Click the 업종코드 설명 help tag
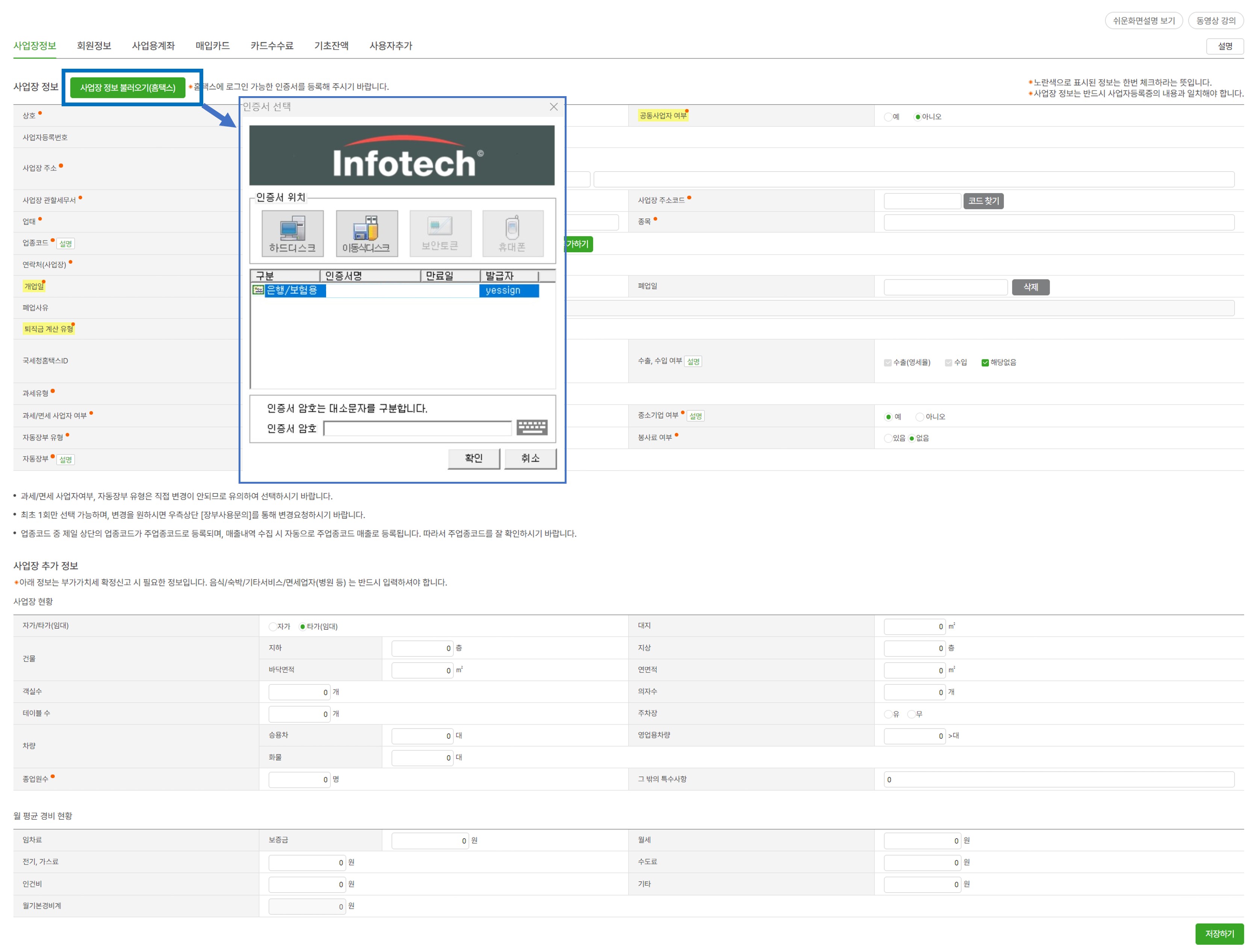The height and width of the screenshot is (952, 1256). (66, 243)
